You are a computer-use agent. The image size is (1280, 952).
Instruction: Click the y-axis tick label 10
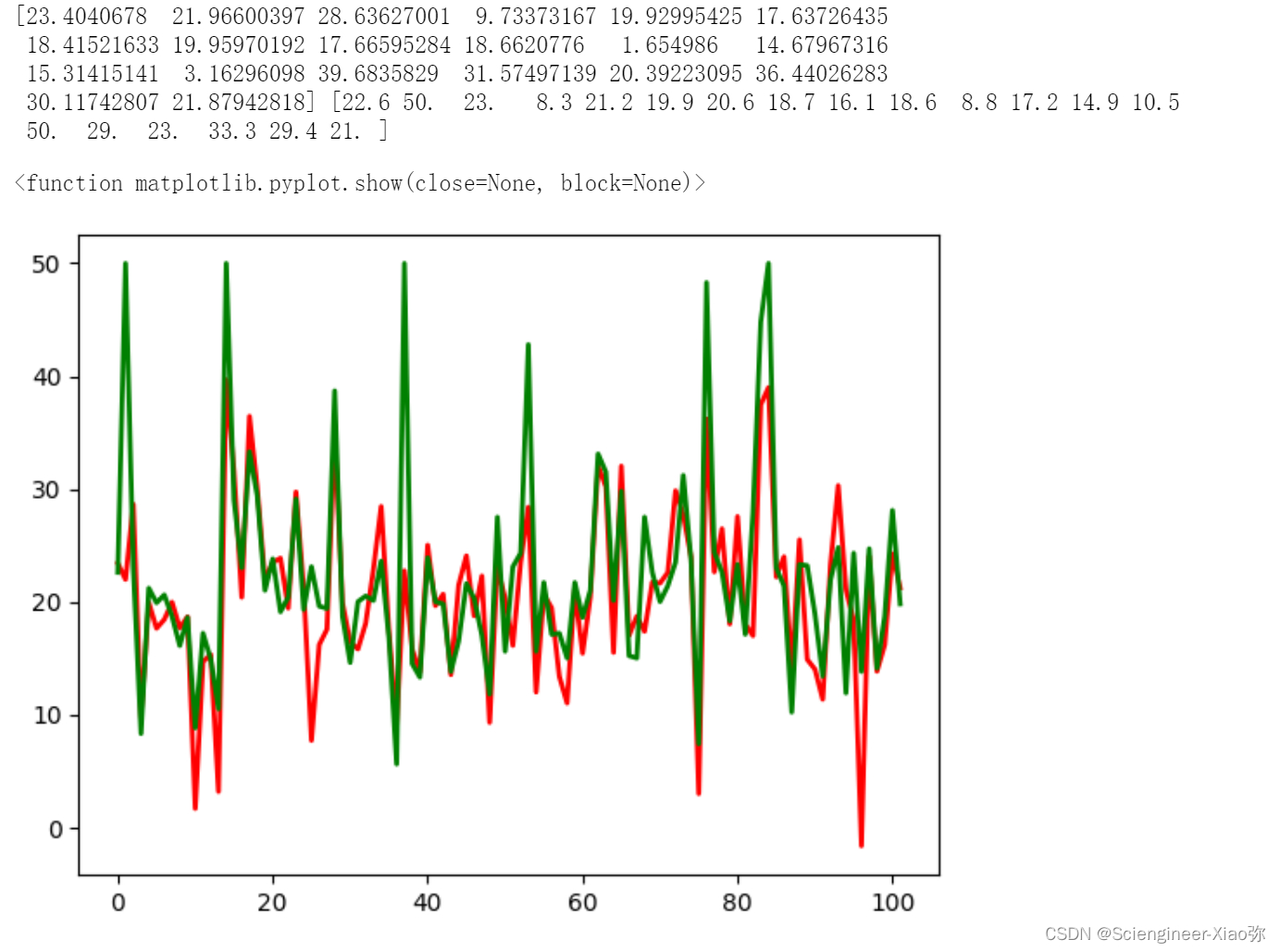point(46,716)
